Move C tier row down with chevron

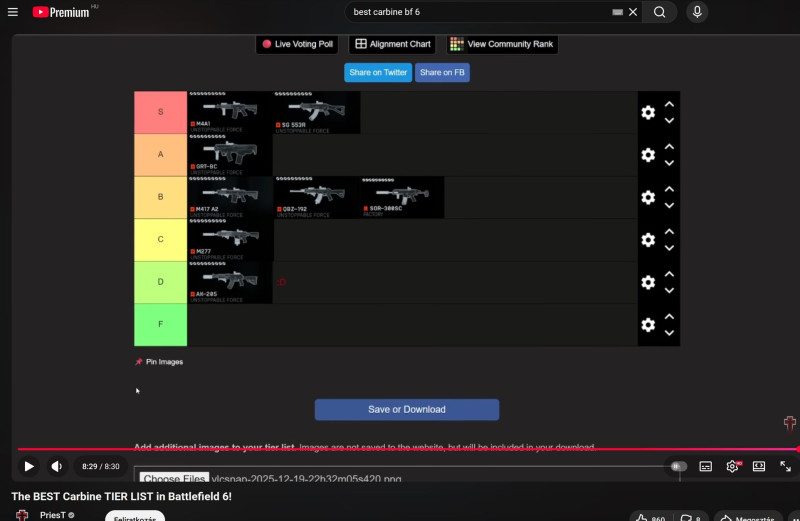click(669, 247)
